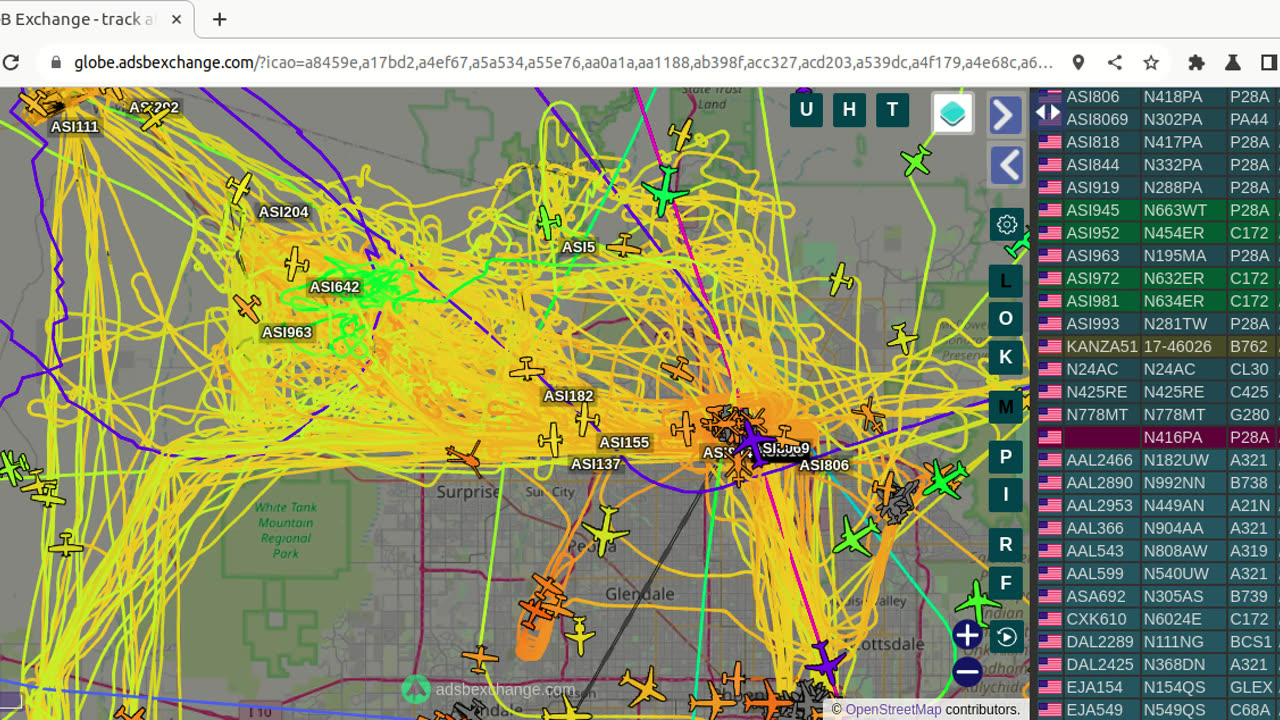
Task: Click the ASI182 aircraft label
Action: point(568,396)
